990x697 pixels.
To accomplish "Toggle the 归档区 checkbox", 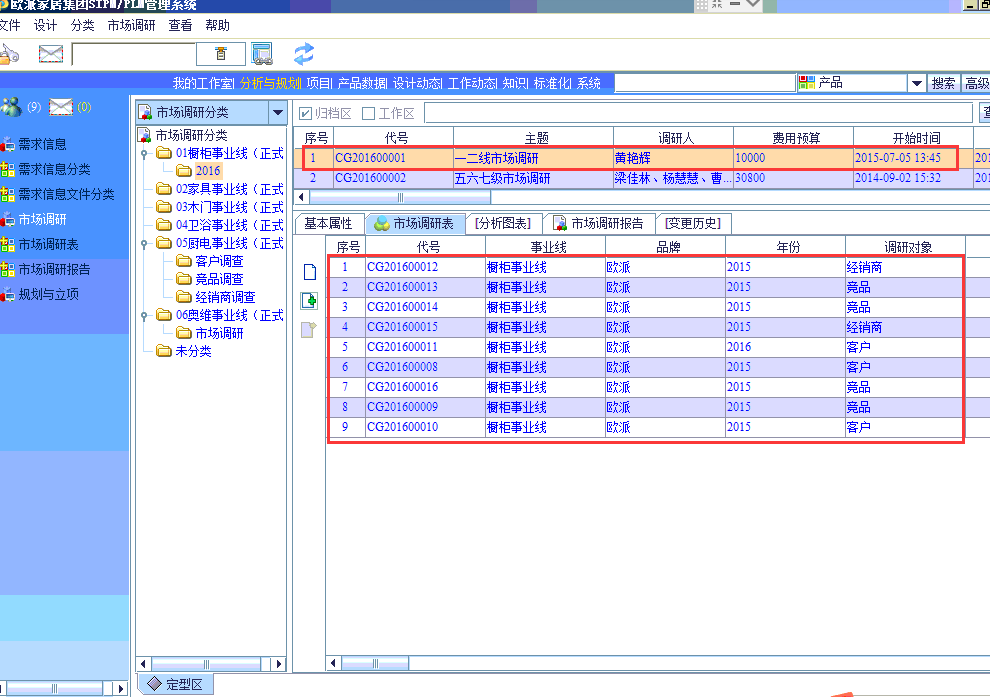I will pyautogui.click(x=306, y=113).
